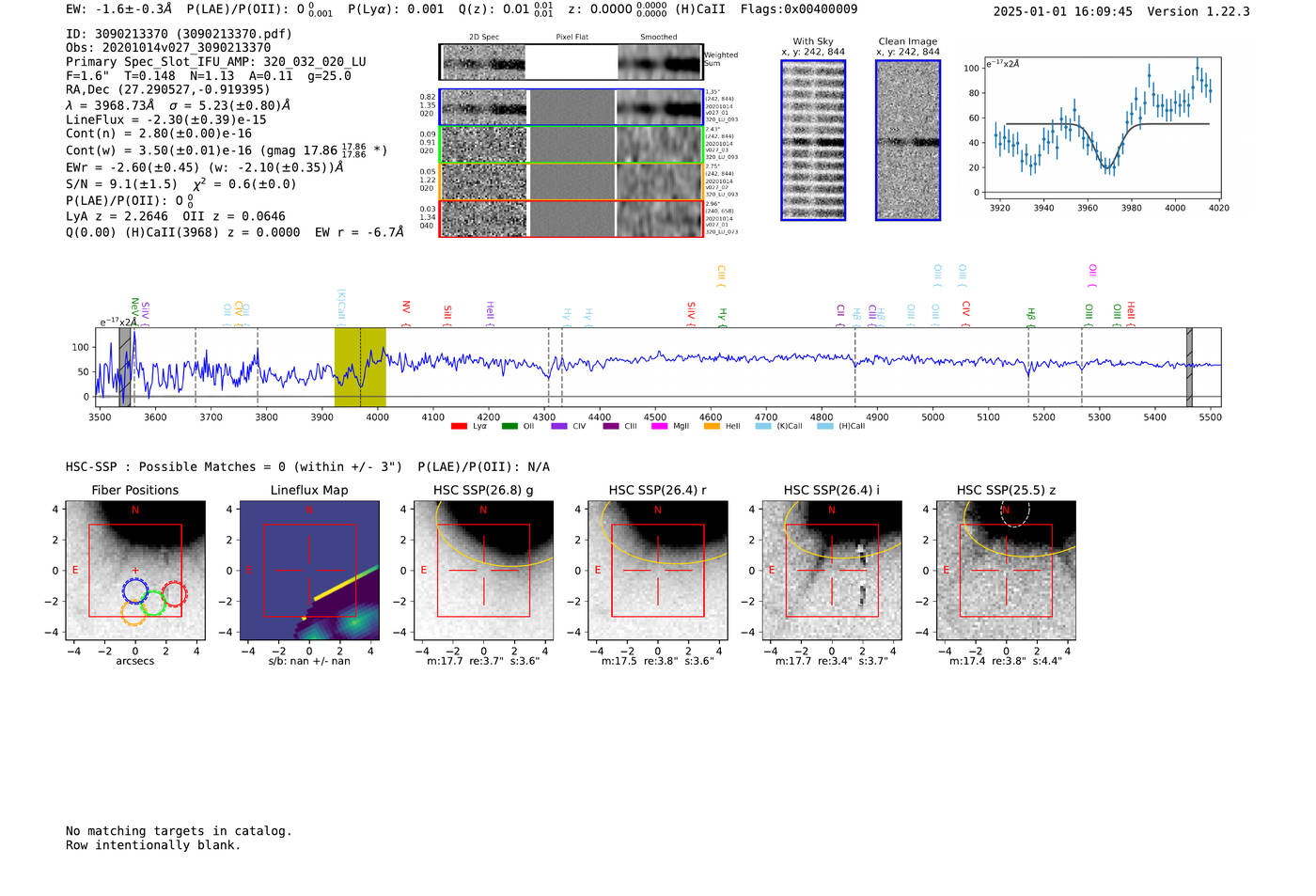Open the HSC SSP(26.4) i image
This screenshot has height=896, width=1316.
(832, 571)
